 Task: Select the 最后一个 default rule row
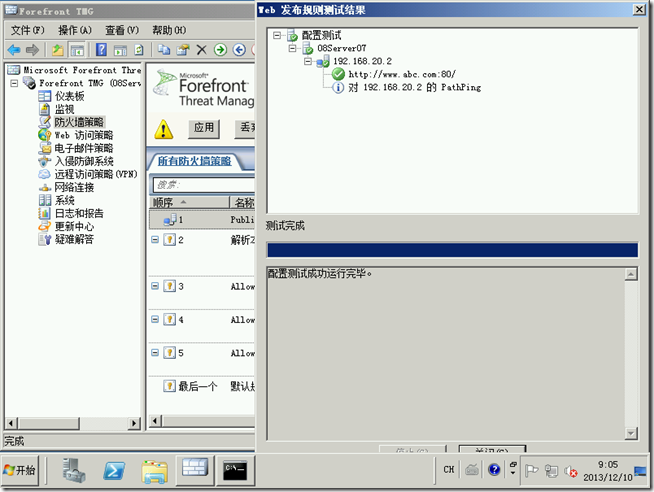click(x=202, y=387)
